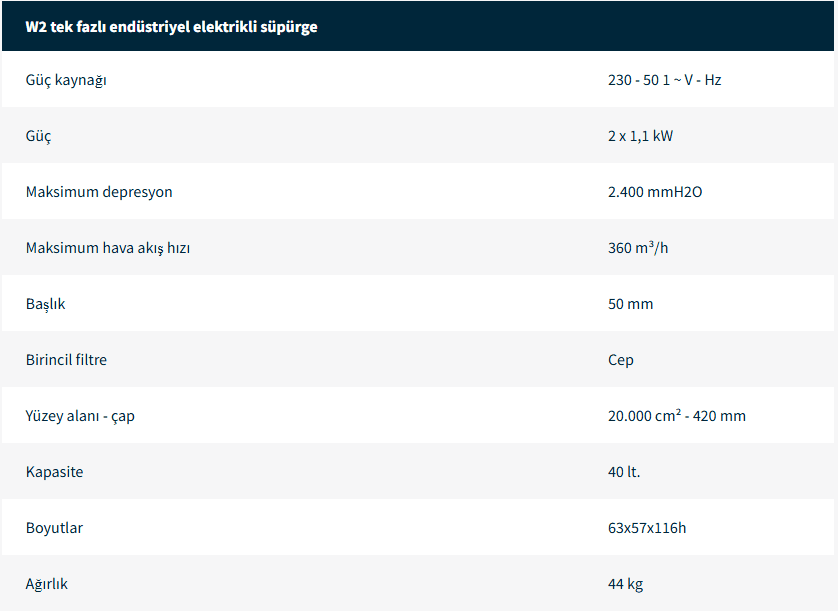Select the 'Maksimum hava akış hızı' label
Image resolution: width=838 pixels, height=611 pixels.
tap(108, 248)
